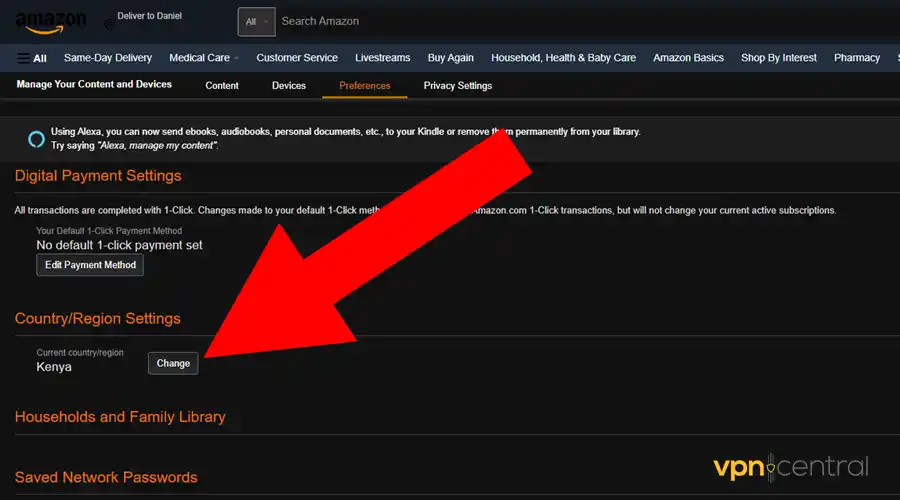Collapse the Country/Region Settings section
900x500 pixels.
click(98, 319)
